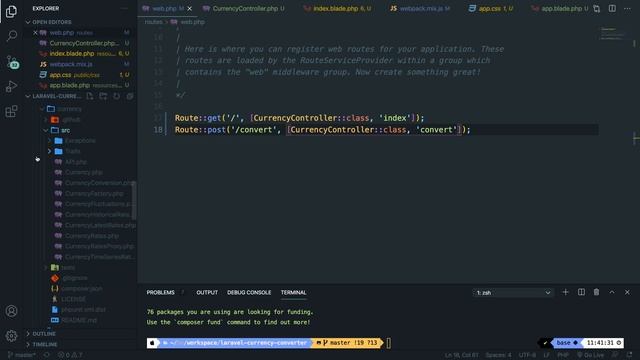Click the Refresh Explorer icon

[x=117, y=96]
